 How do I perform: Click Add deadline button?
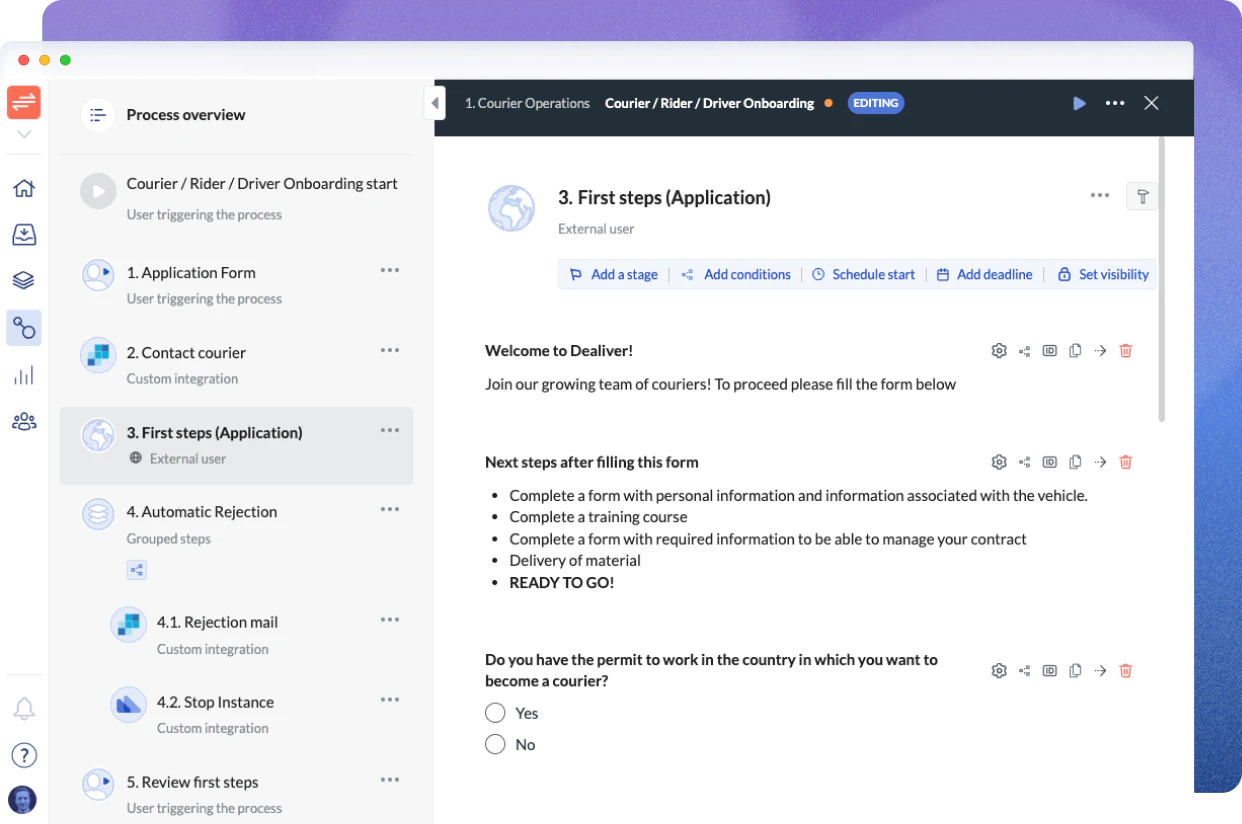984,274
